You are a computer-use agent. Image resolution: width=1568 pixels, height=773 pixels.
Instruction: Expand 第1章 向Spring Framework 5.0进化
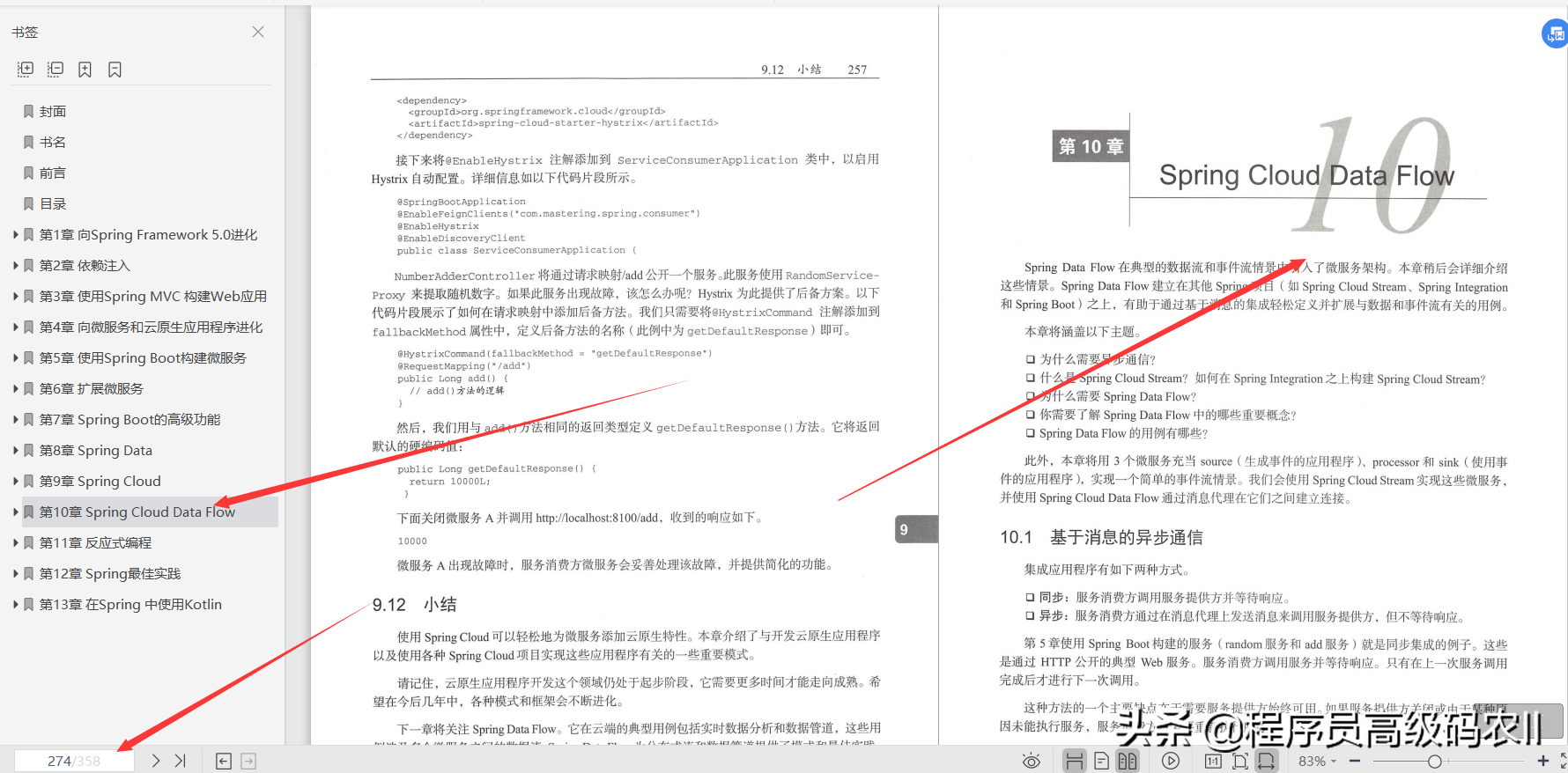point(15,234)
